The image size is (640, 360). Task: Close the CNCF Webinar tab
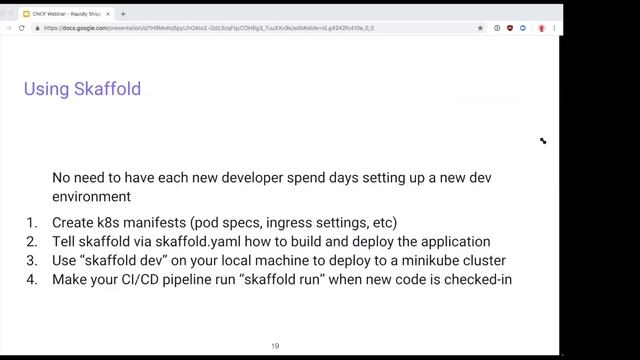[108, 14]
